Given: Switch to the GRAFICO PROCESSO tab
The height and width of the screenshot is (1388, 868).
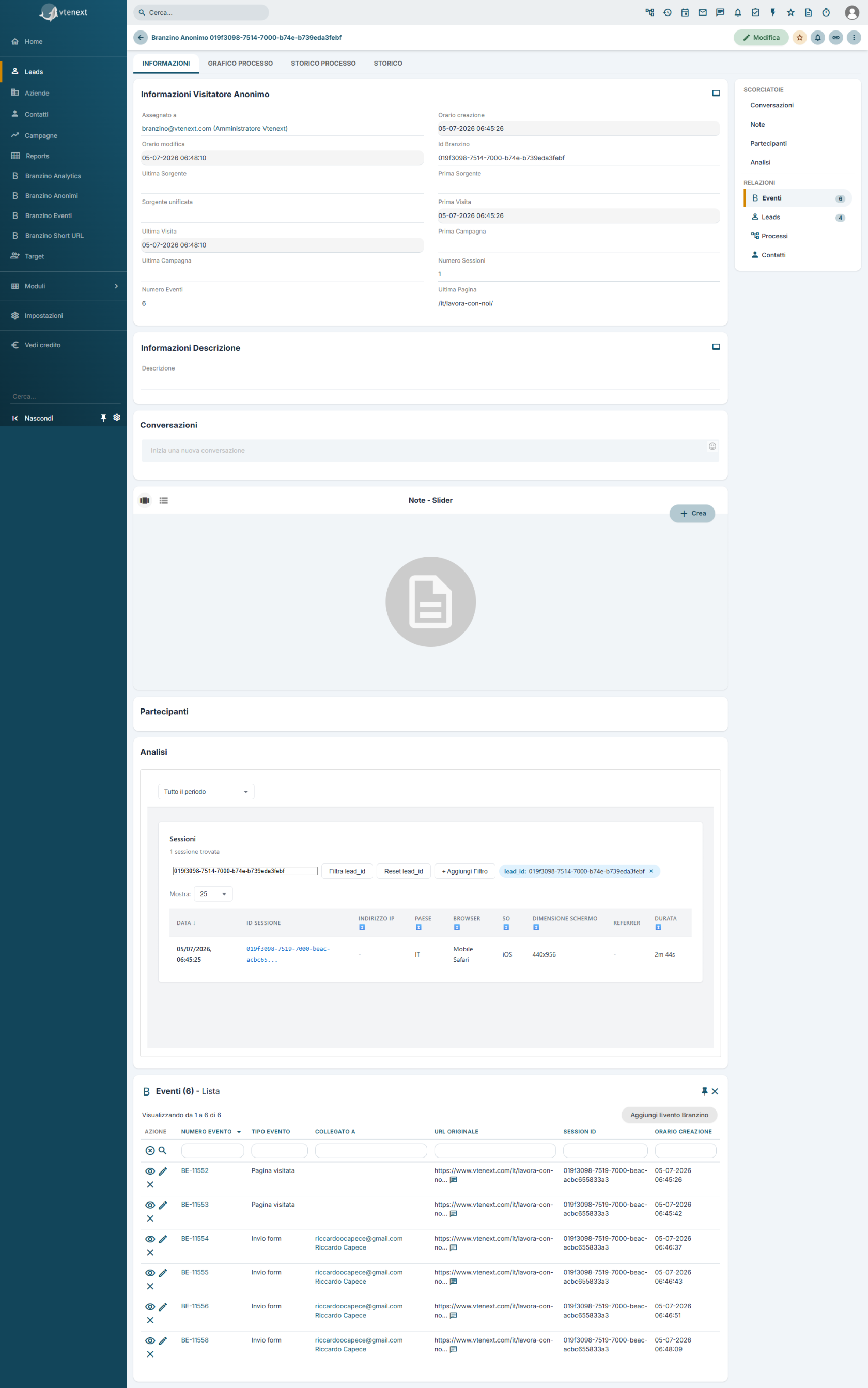Looking at the screenshot, I should [241, 63].
